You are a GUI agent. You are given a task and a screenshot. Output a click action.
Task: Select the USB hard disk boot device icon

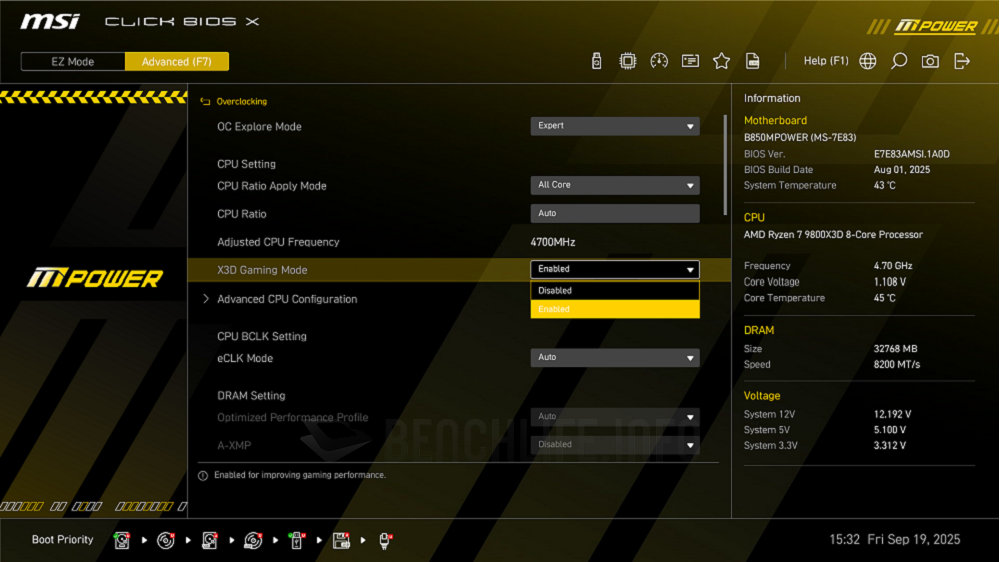(209, 540)
